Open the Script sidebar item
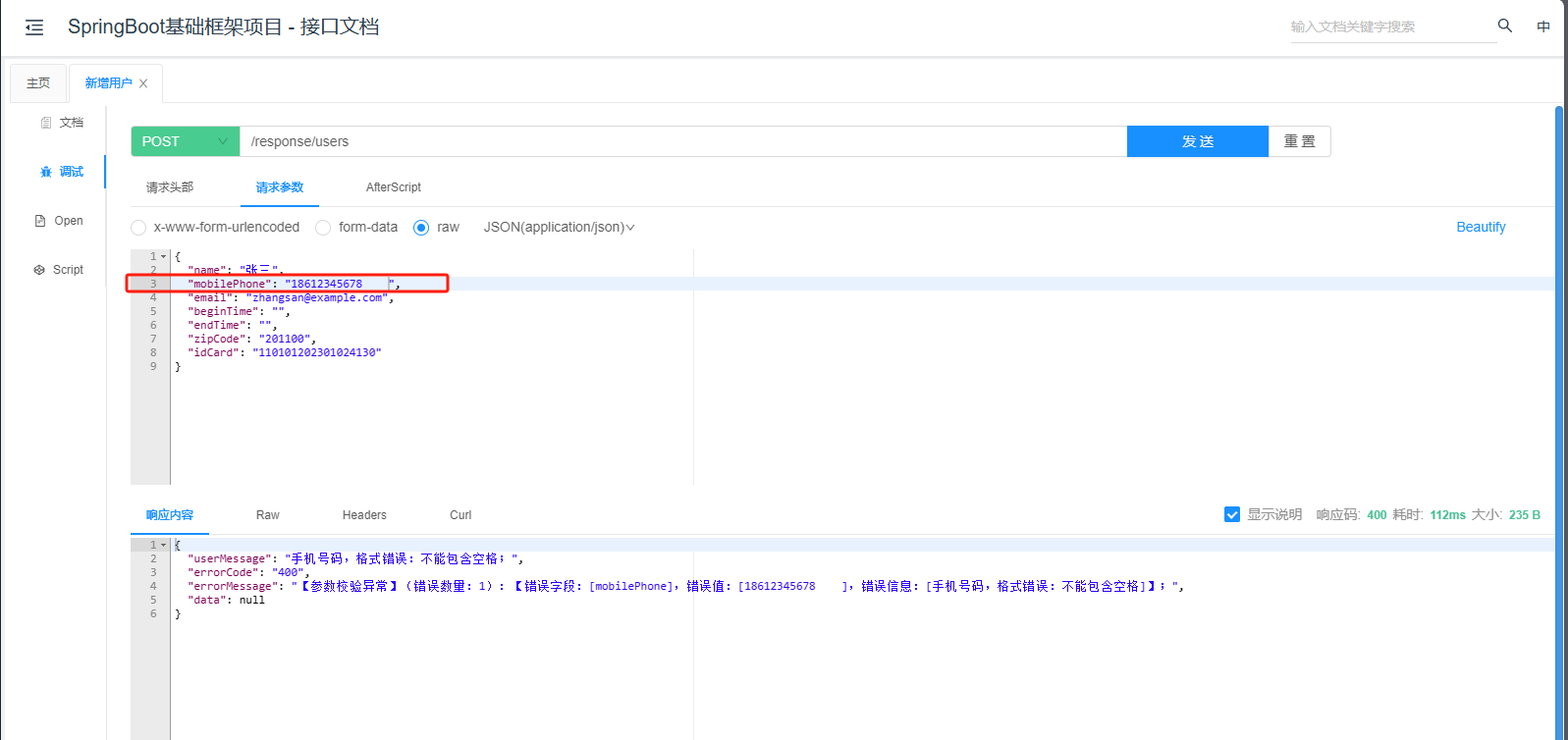The width and height of the screenshot is (1568, 740). click(59, 270)
